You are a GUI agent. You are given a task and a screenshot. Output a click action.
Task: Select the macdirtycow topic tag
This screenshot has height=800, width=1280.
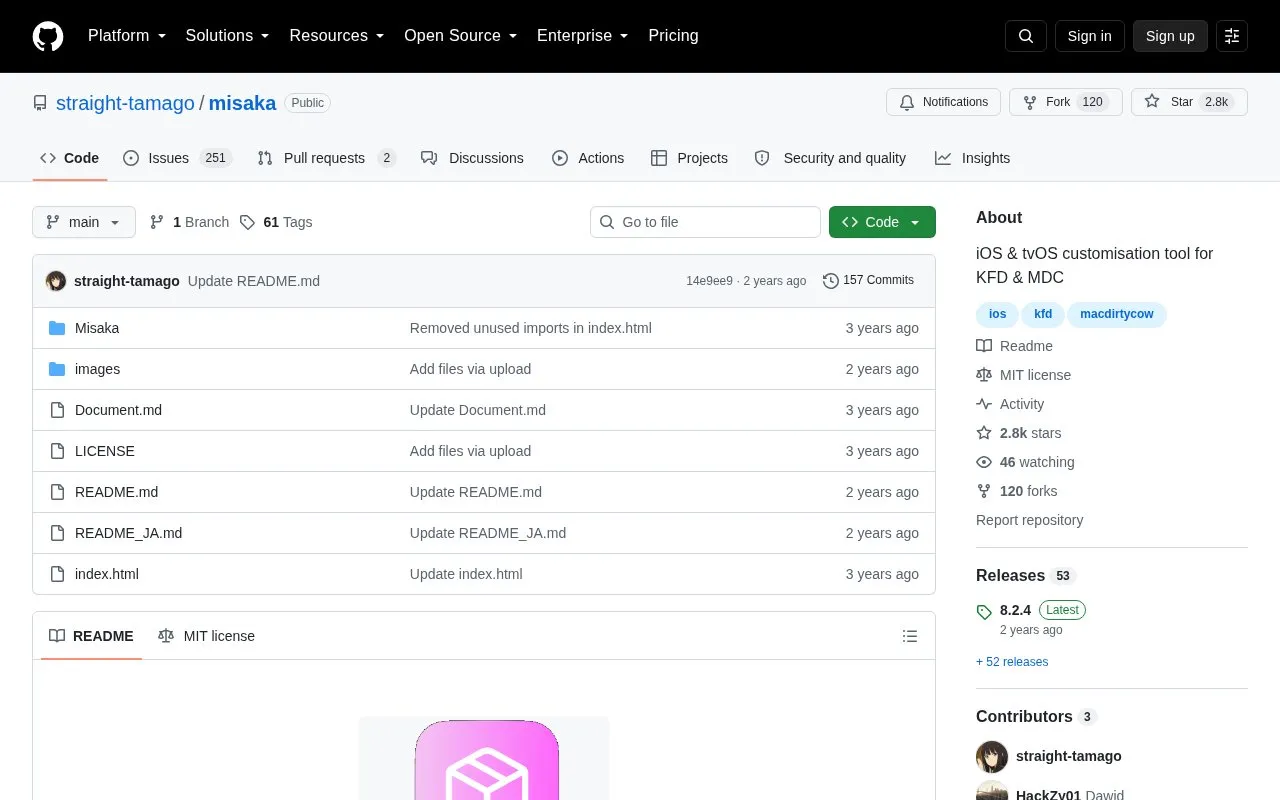(x=1116, y=314)
